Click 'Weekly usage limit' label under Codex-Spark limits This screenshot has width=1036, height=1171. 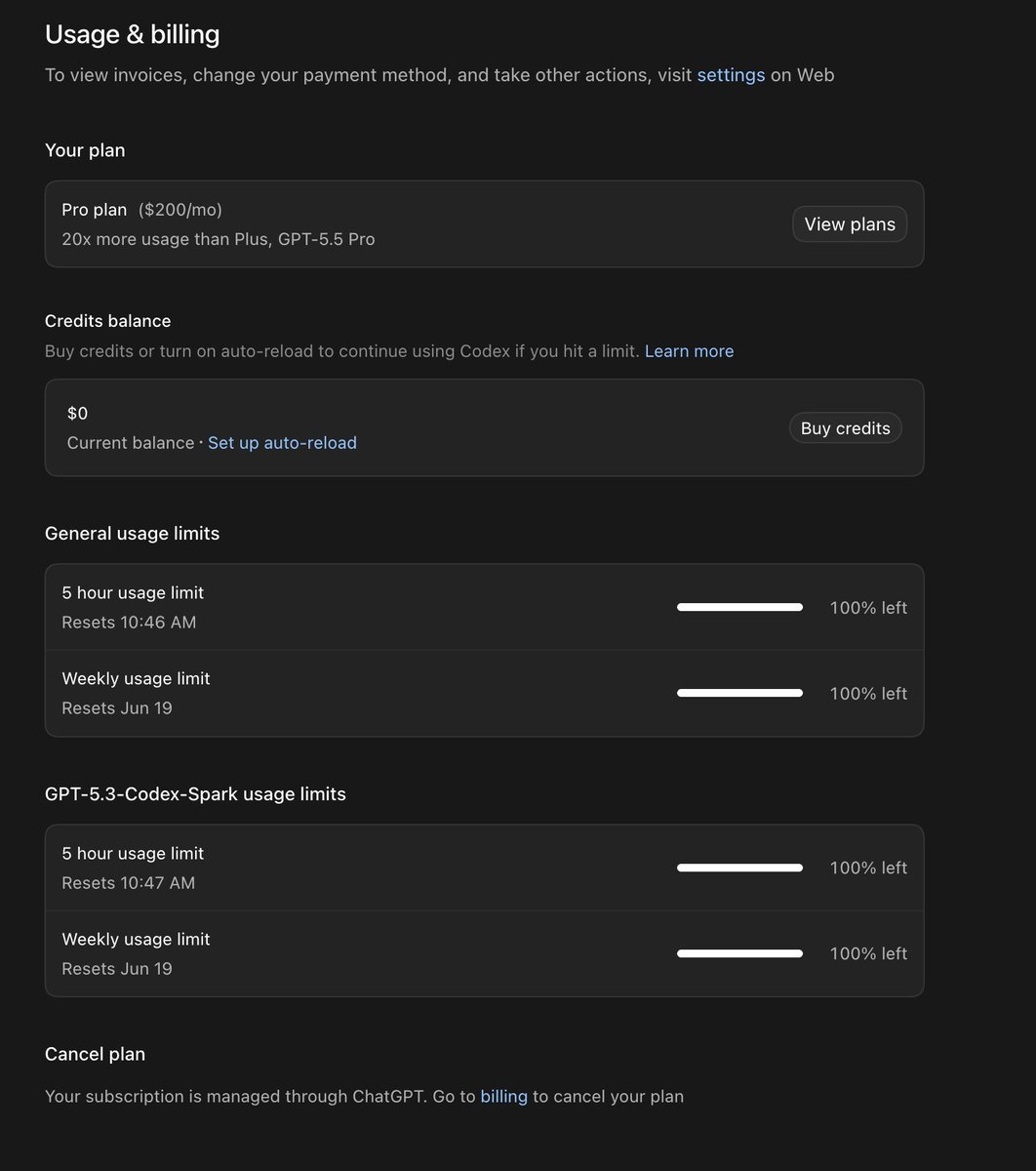[136, 940]
